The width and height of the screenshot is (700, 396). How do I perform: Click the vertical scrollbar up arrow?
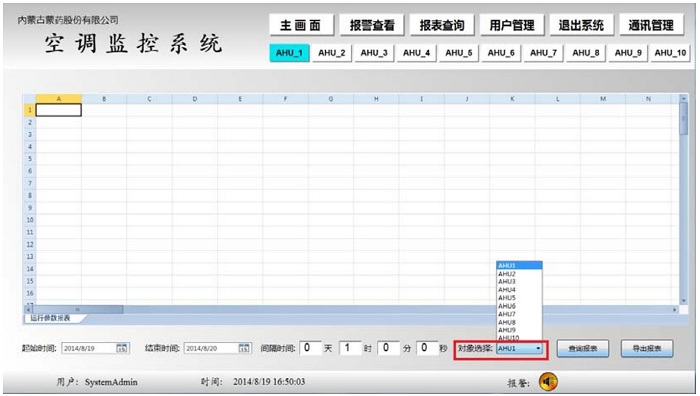(x=683, y=98)
